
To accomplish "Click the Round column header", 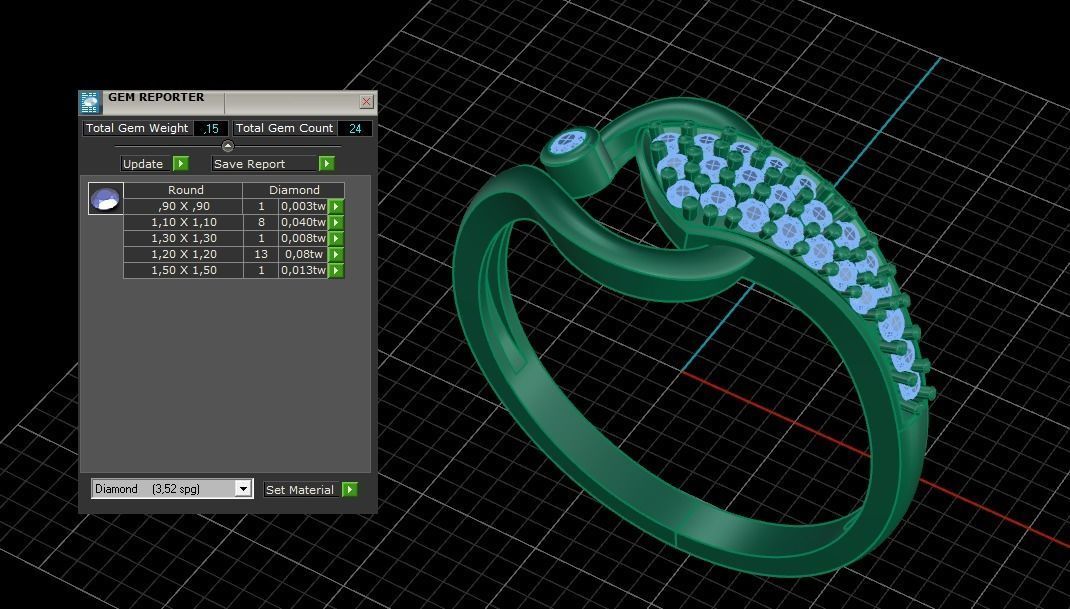I will coord(183,190).
